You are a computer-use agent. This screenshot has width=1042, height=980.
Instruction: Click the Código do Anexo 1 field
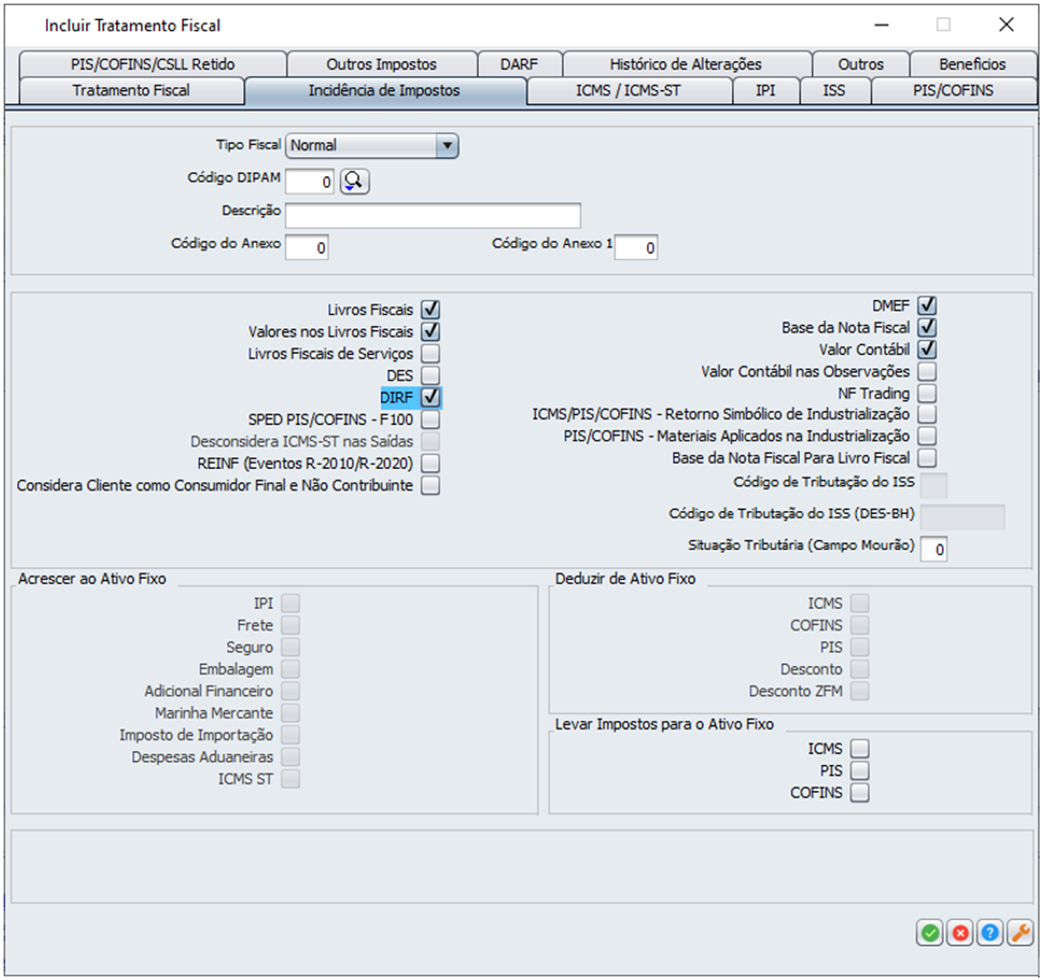click(636, 248)
